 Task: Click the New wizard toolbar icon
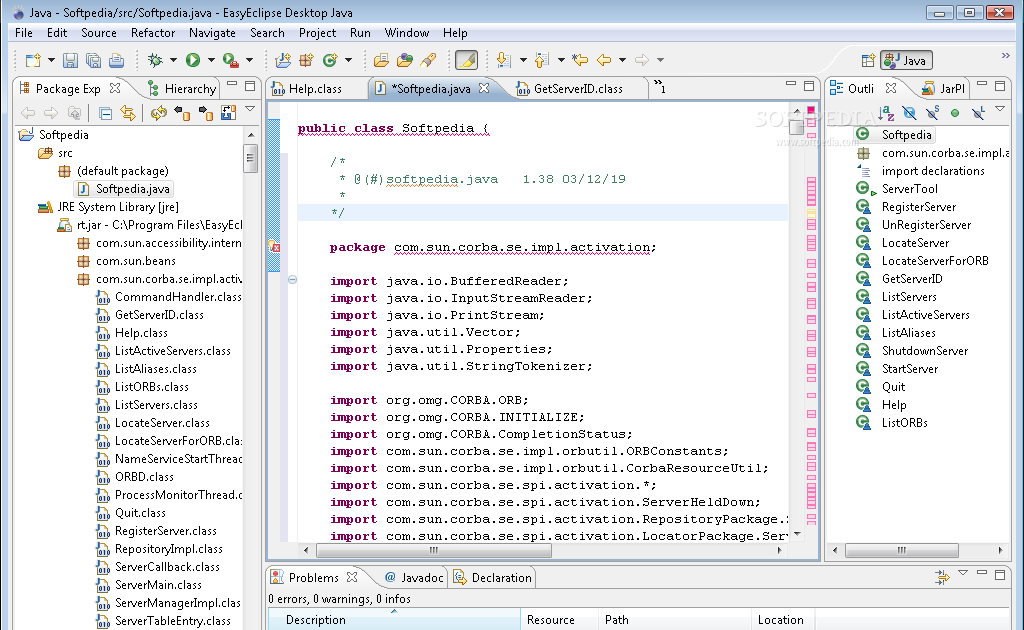33,60
